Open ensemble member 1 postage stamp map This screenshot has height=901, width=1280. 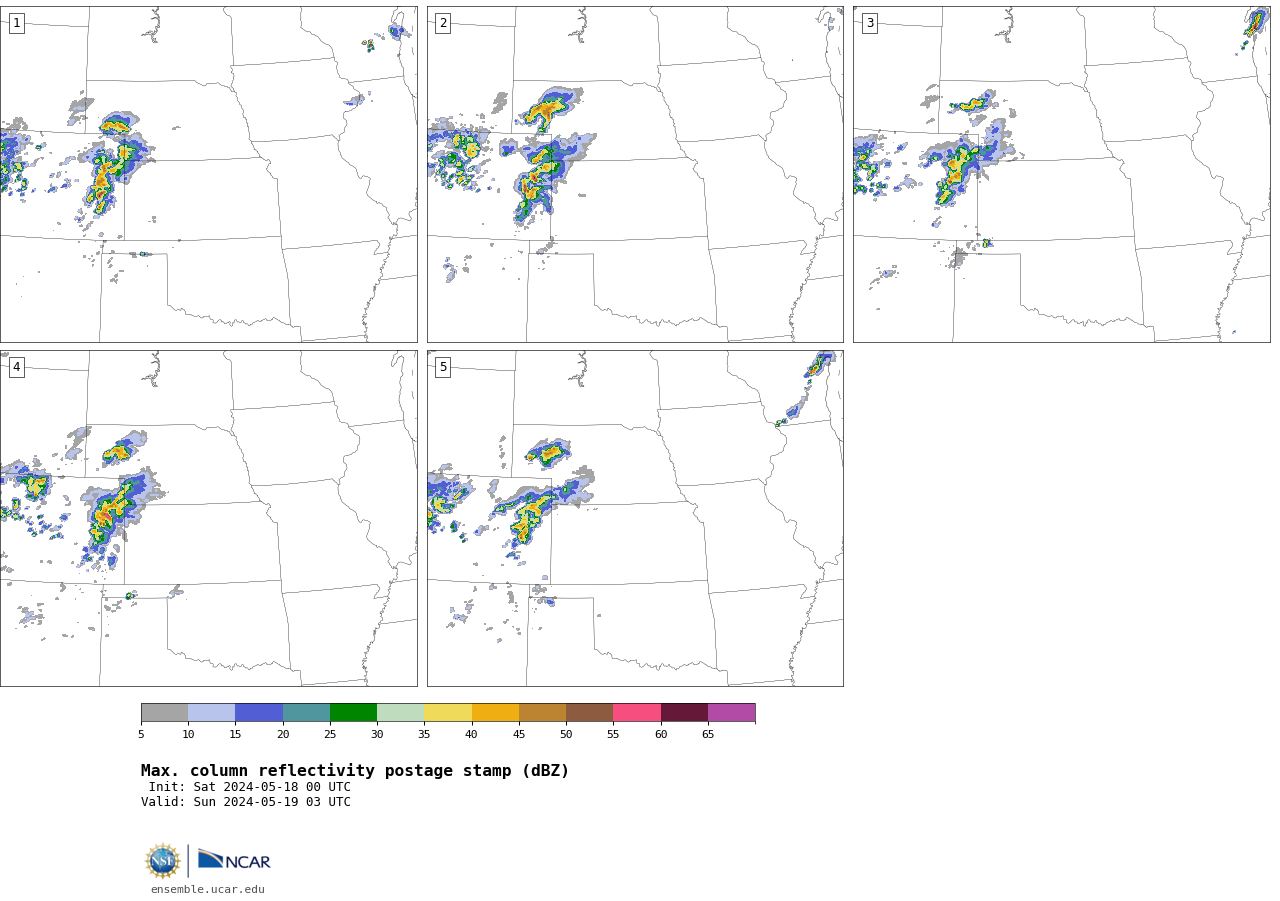[208, 174]
